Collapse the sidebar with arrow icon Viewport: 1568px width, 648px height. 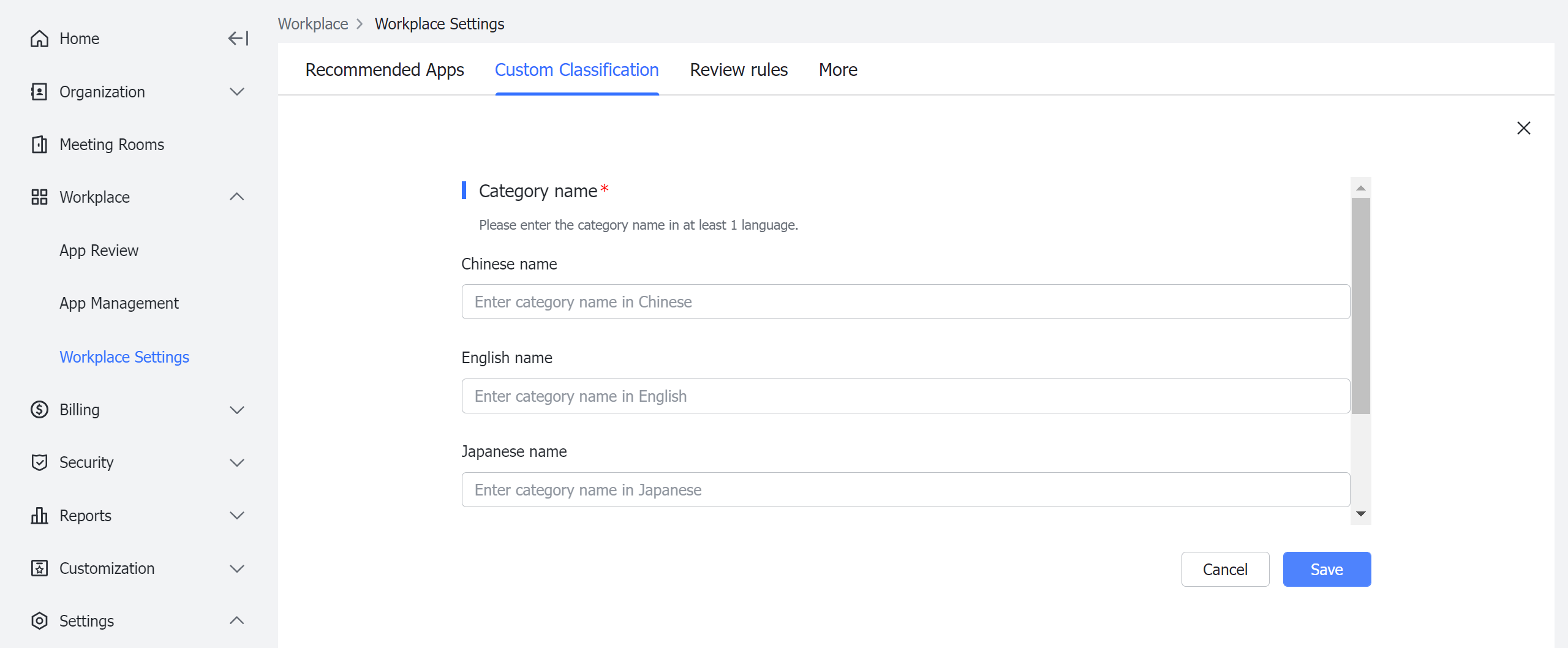238,39
